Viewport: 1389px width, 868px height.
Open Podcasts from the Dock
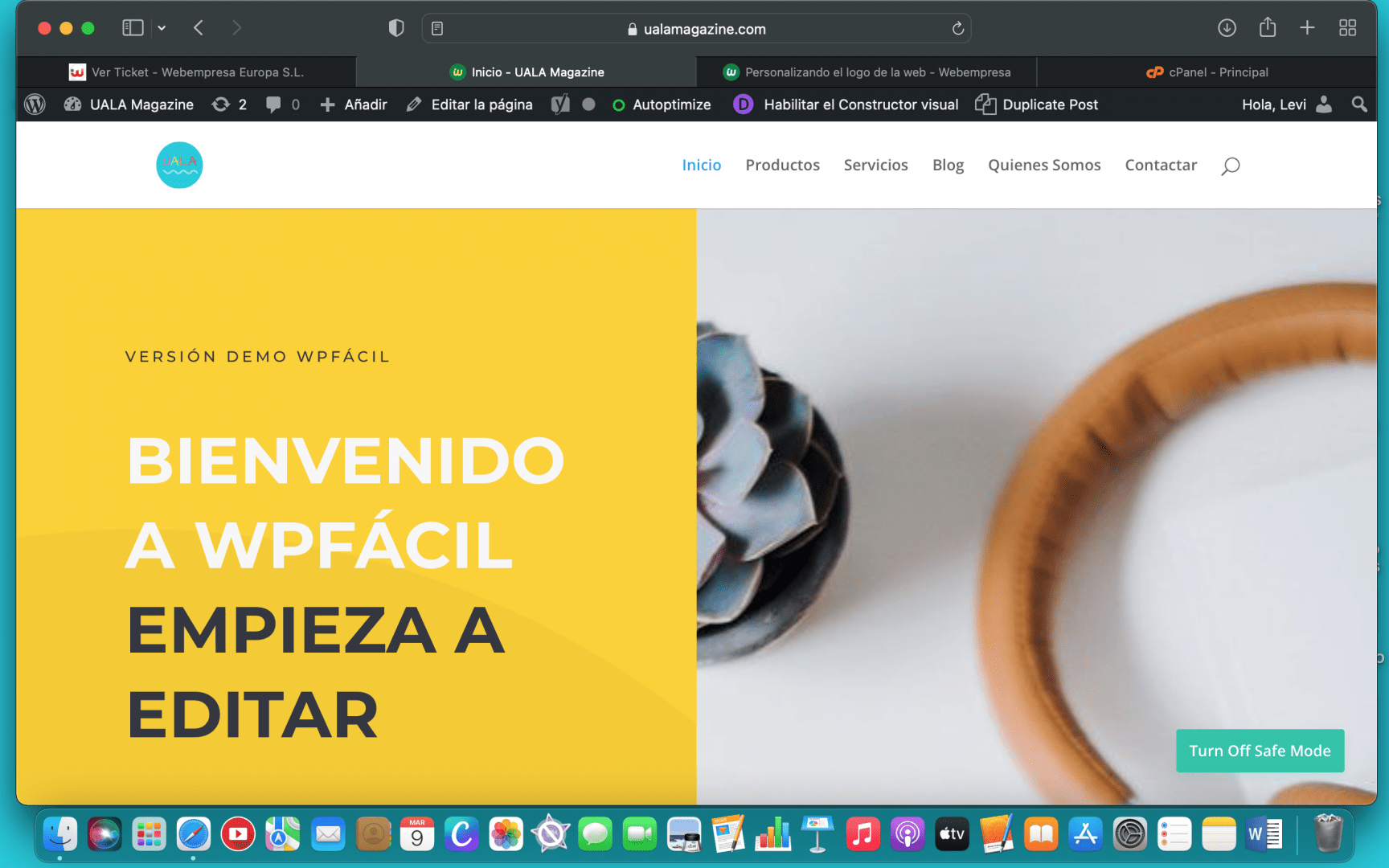908,834
